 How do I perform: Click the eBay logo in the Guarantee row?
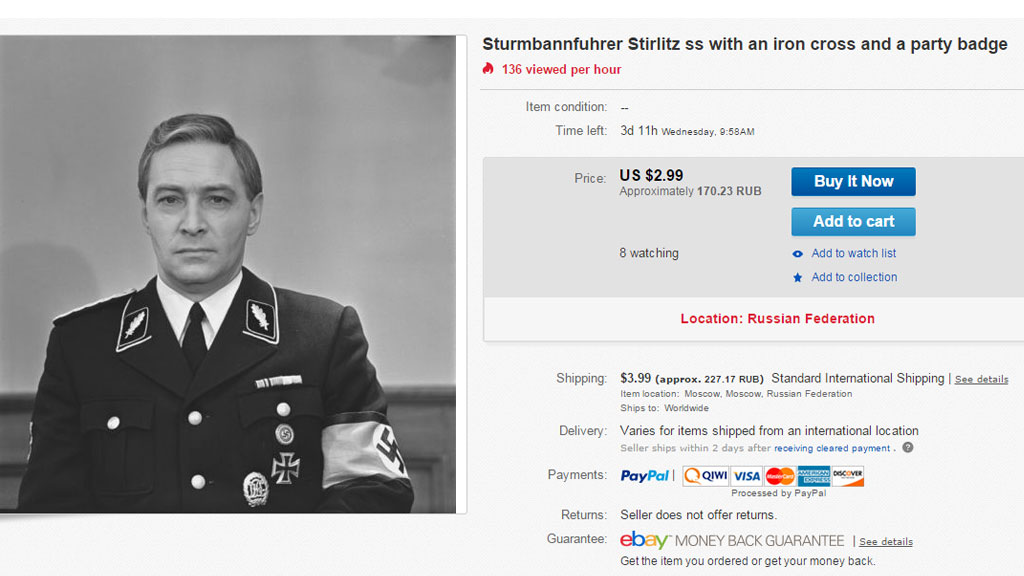point(644,540)
